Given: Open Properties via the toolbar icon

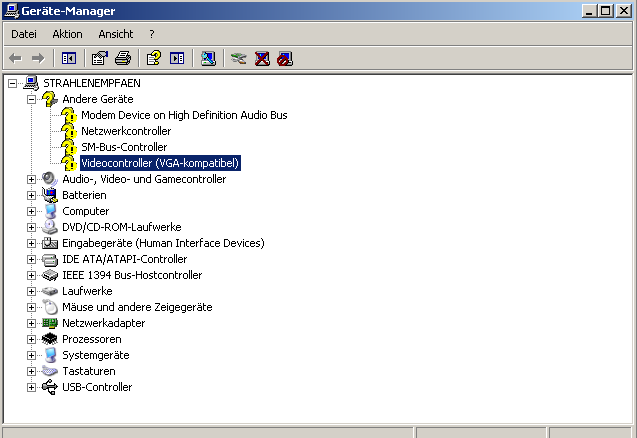Looking at the screenshot, I should (100, 59).
